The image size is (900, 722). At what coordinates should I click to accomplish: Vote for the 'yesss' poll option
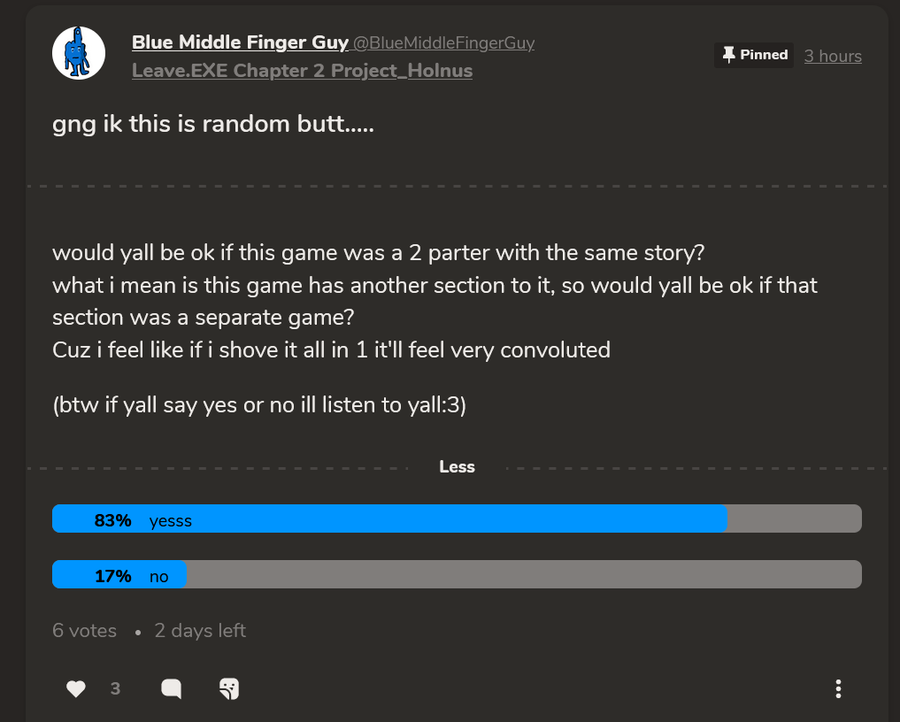[456, 519]
